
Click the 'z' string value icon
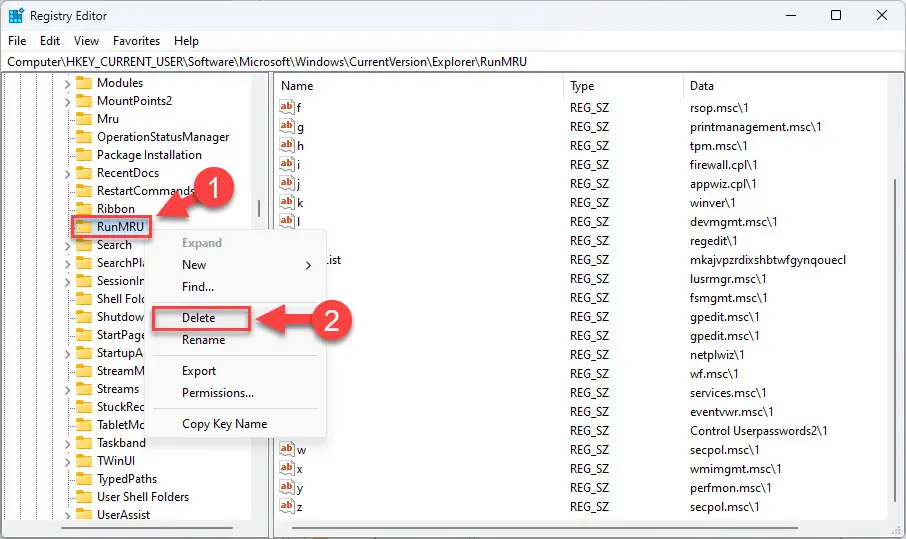pos(287,505)
